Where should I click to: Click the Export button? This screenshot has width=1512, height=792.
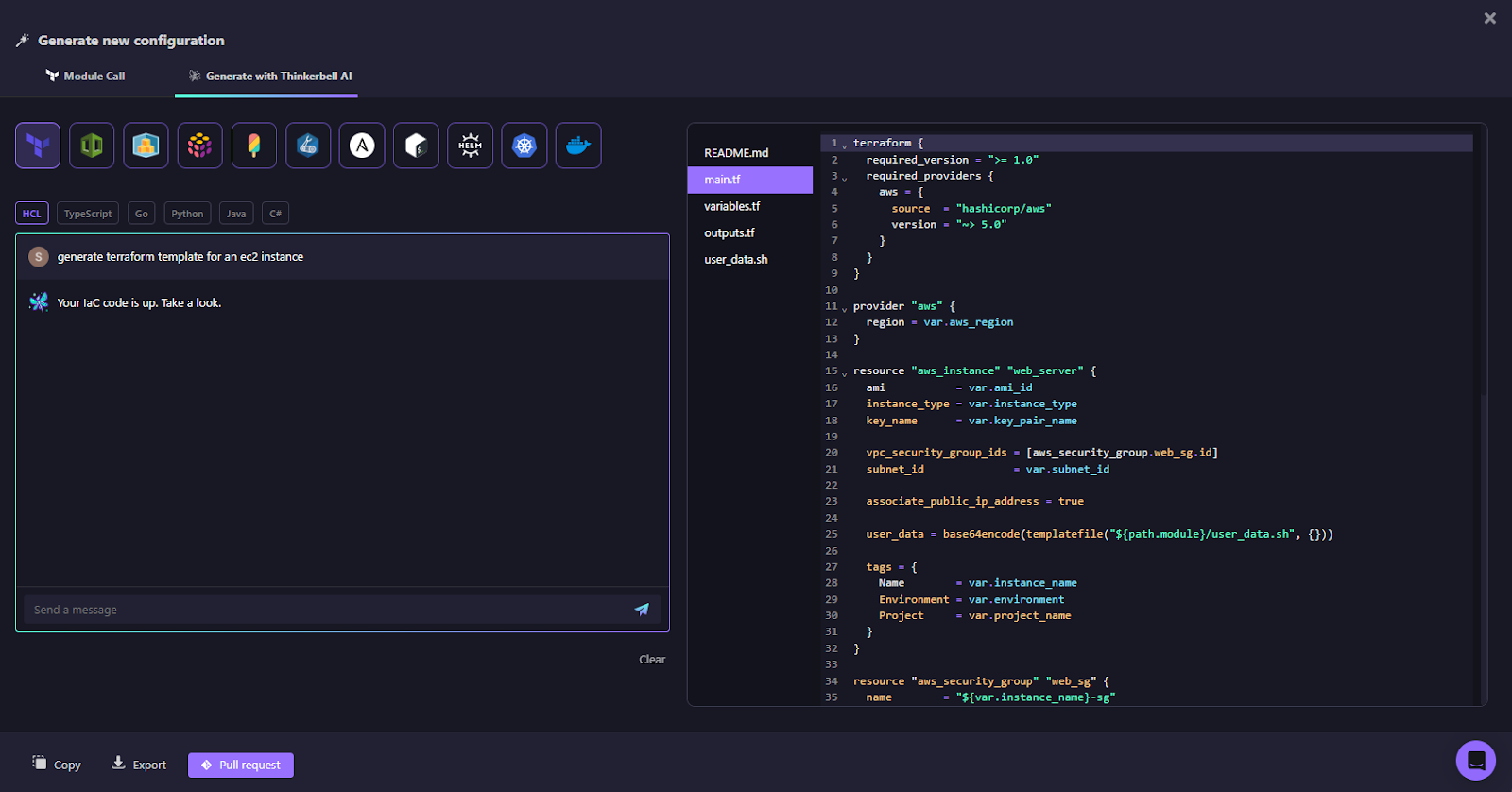point(139,764)
